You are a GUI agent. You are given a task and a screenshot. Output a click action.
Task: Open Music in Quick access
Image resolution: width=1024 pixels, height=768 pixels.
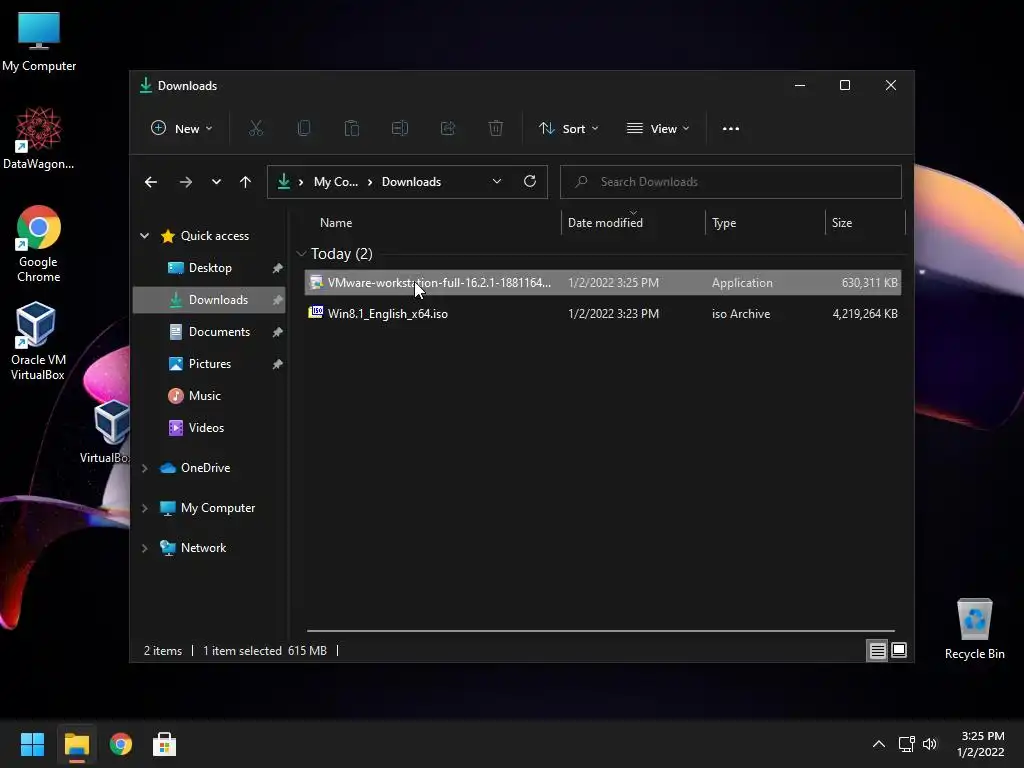click(x=209, y=396)
